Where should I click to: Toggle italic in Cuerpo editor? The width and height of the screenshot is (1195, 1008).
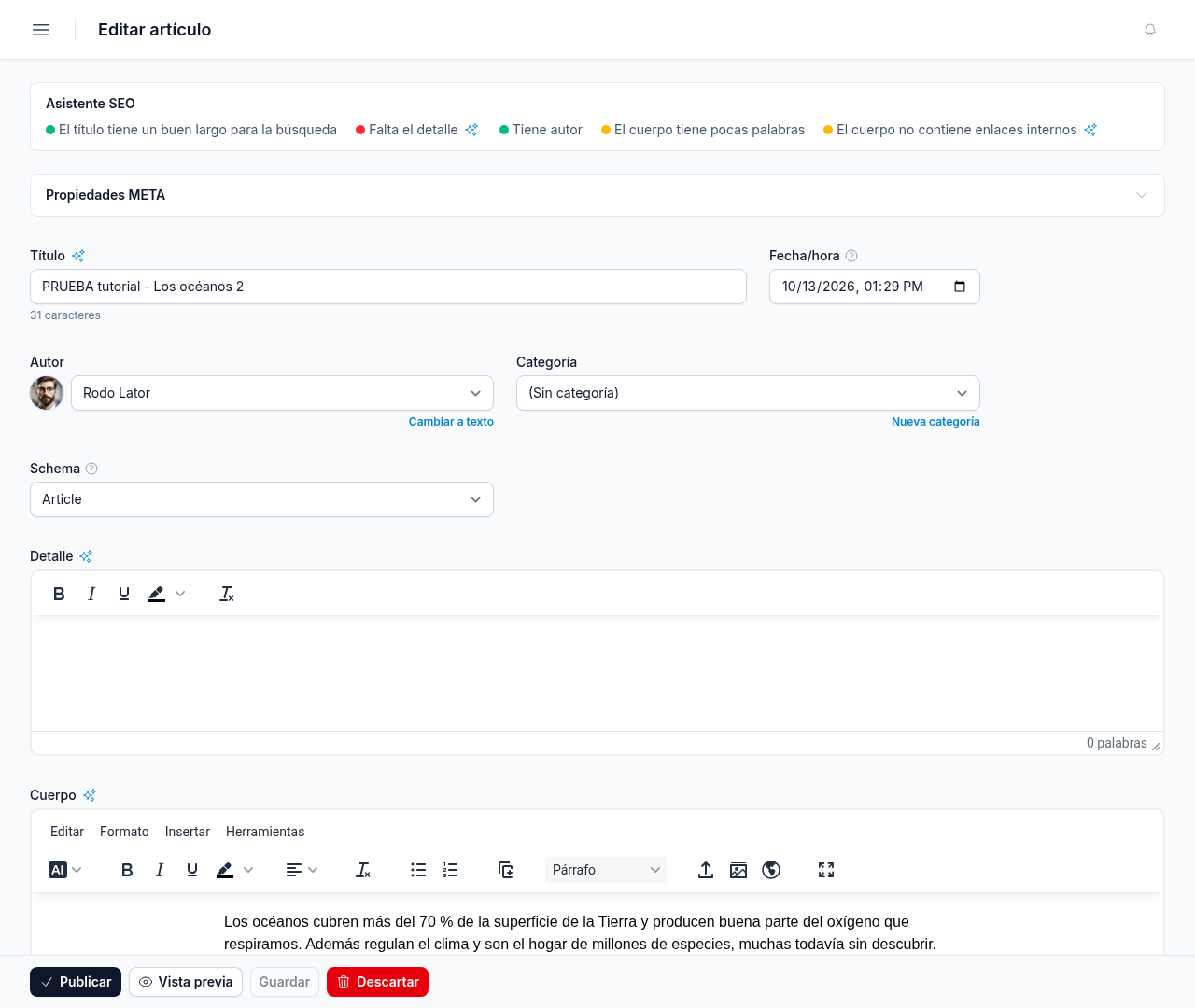point(160,870)
